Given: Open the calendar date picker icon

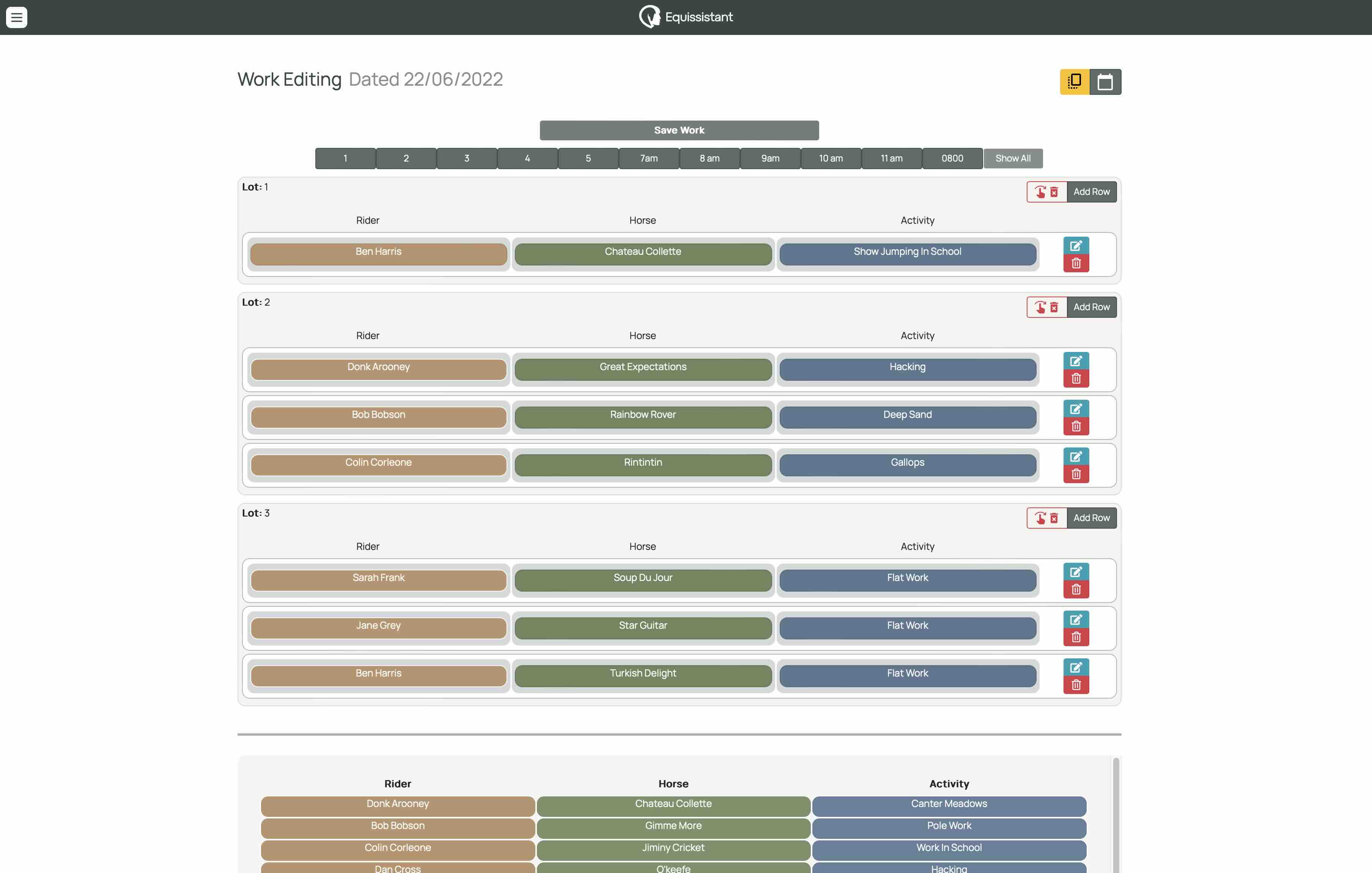Looking at the screenshot, I should 1105,82.
